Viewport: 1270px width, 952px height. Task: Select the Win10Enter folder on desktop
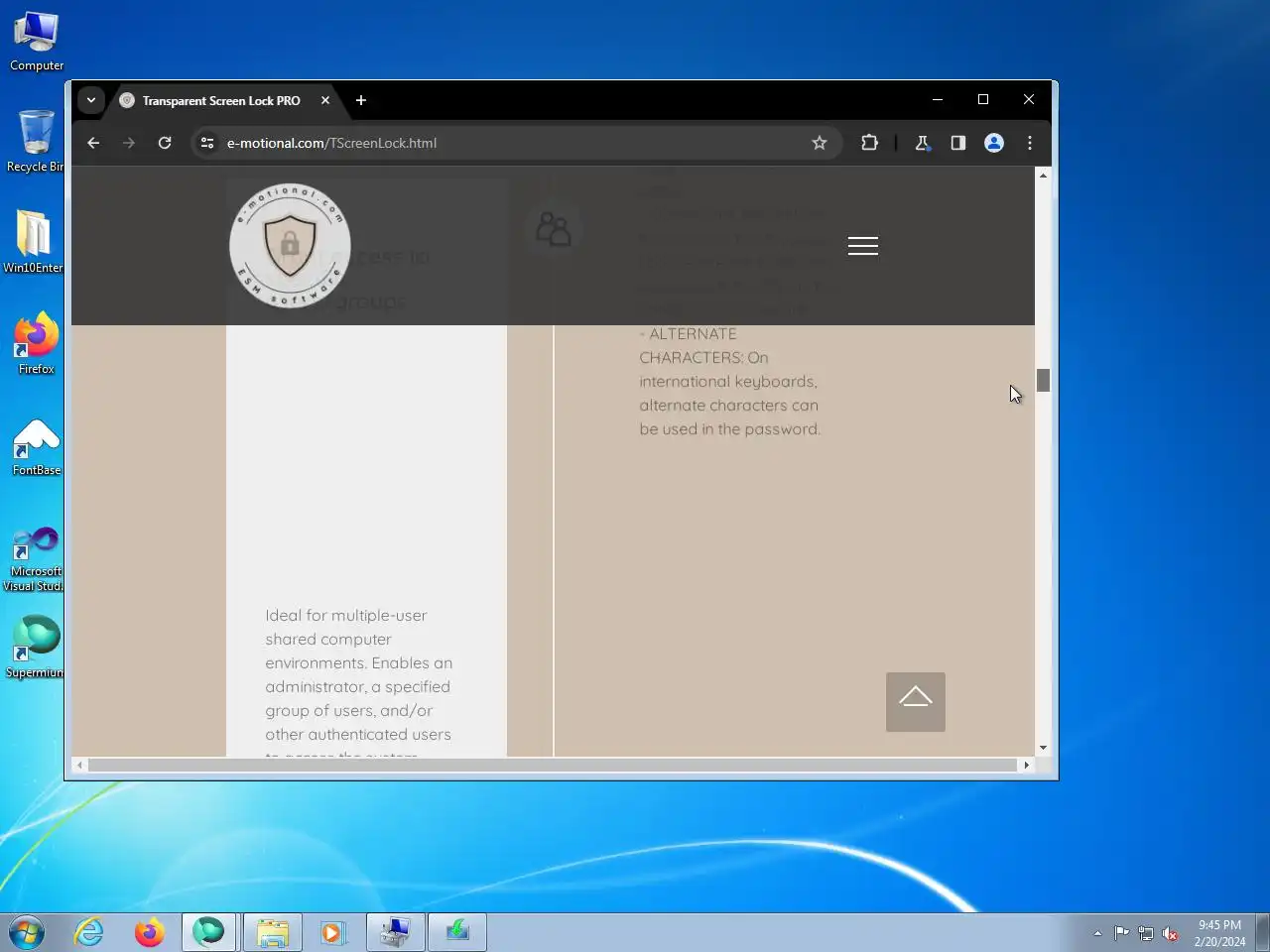coord(33,242)
